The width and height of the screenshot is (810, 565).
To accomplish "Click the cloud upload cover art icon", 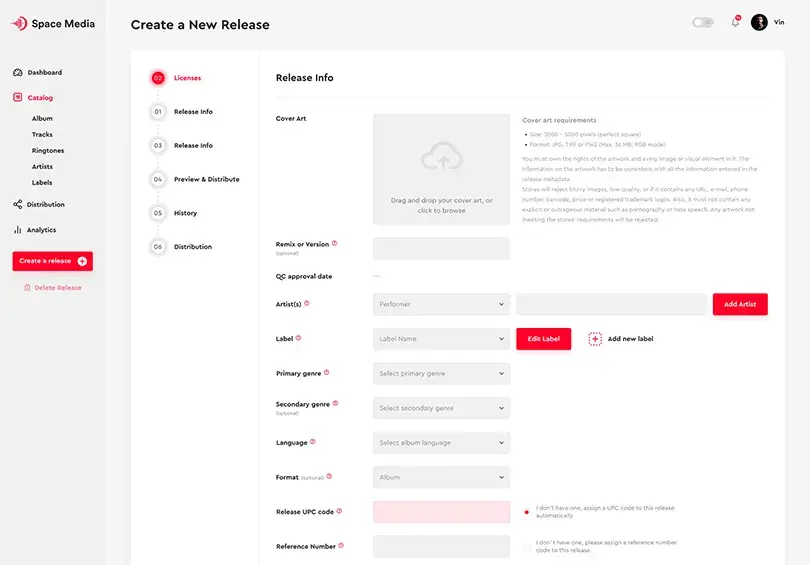I will pyautogui.click(x=442, y=156).
